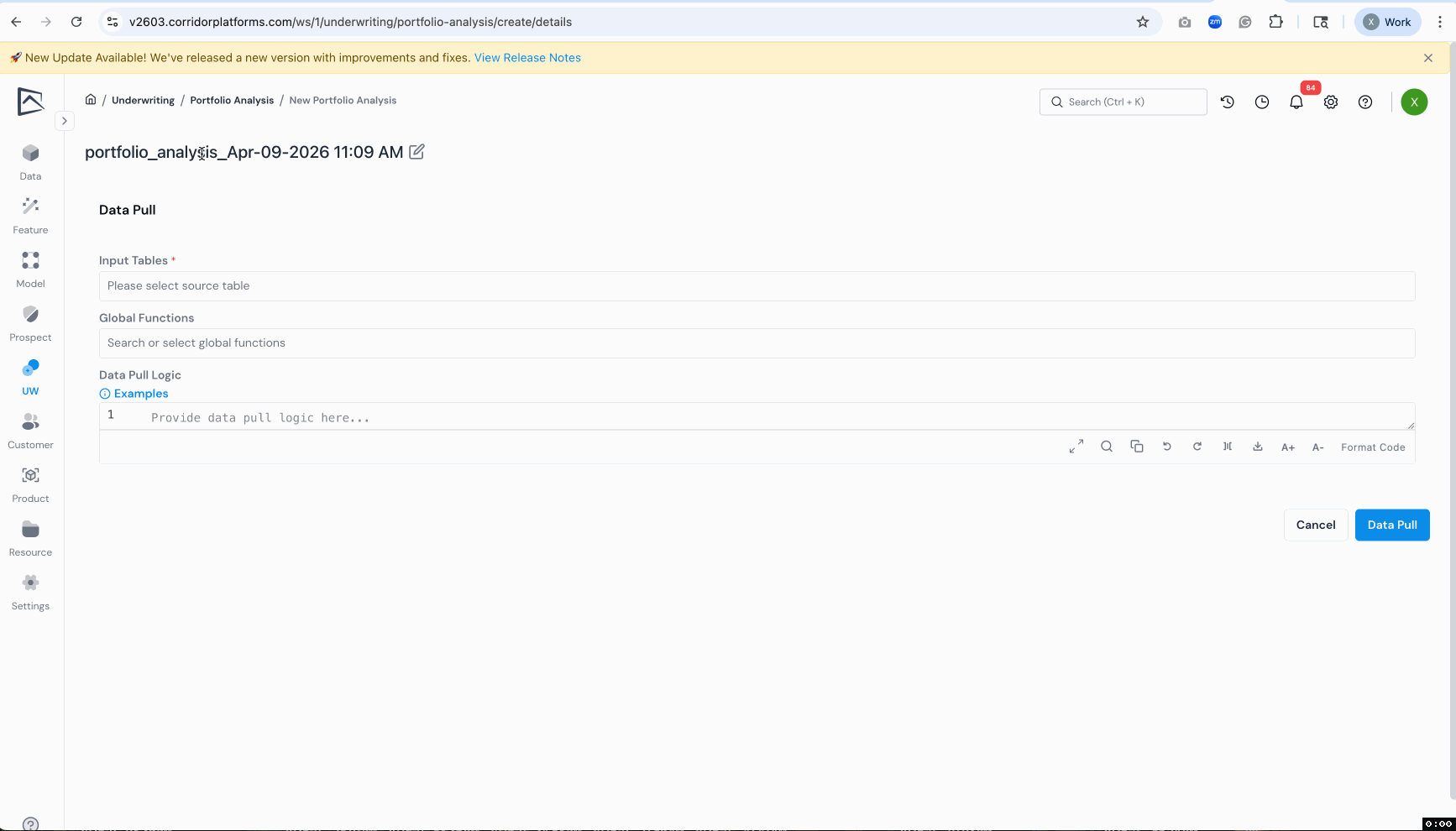
Task: Search within the code editor
Action: pyautogui.click(x=1107, y=447)
